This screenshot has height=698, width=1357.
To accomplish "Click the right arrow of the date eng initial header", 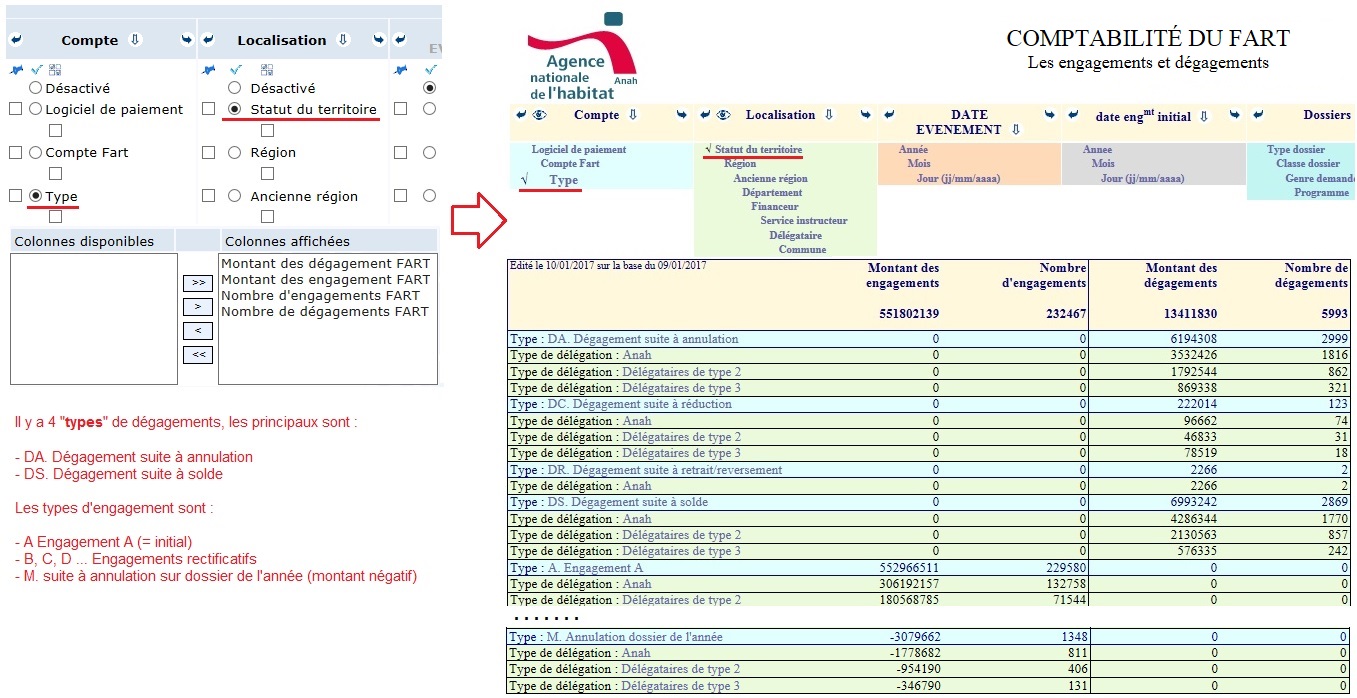I will pos(1234,115).
